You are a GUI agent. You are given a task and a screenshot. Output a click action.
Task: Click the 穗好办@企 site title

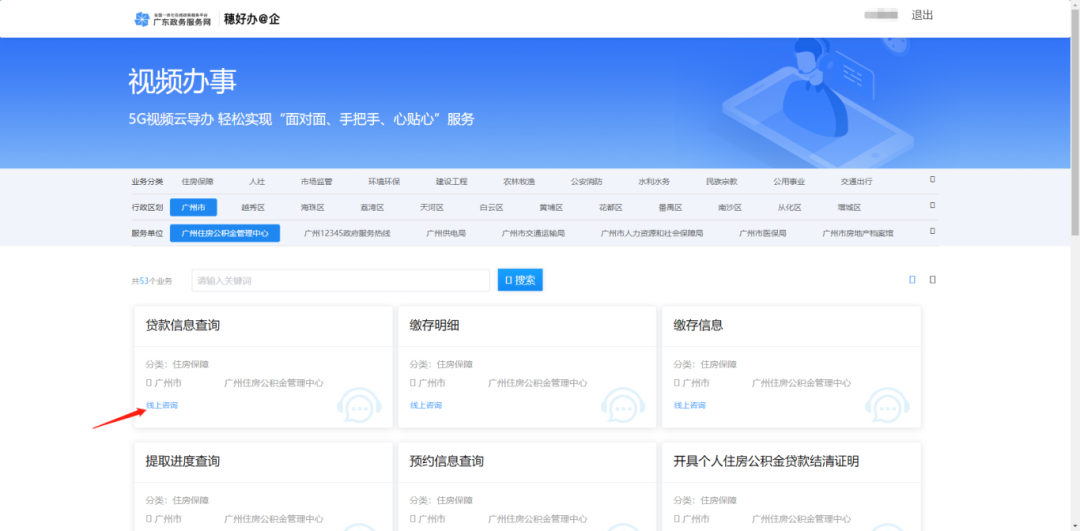point(251,19)
